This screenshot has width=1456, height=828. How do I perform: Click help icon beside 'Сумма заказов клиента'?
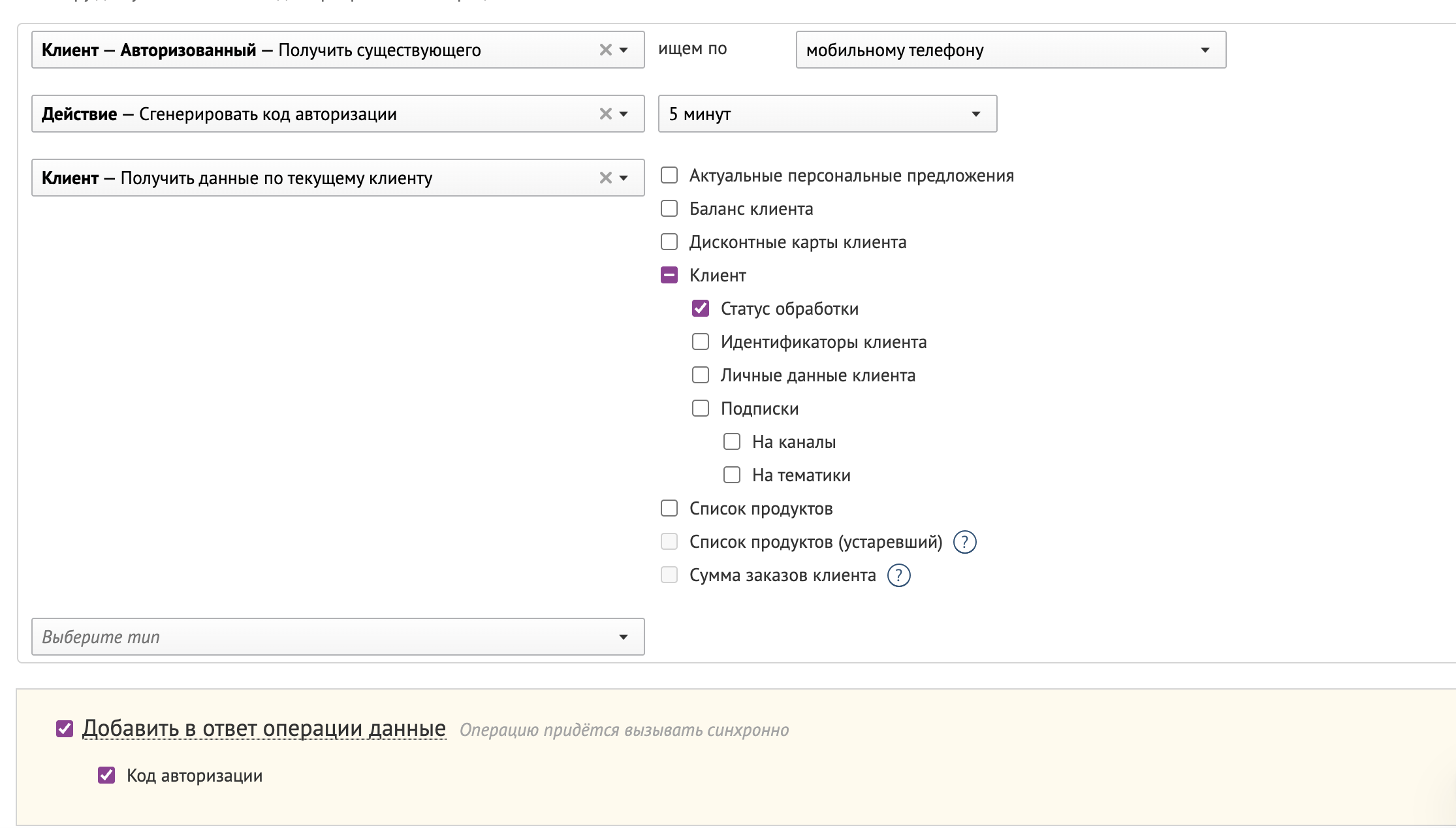click(x=898, y=575)
